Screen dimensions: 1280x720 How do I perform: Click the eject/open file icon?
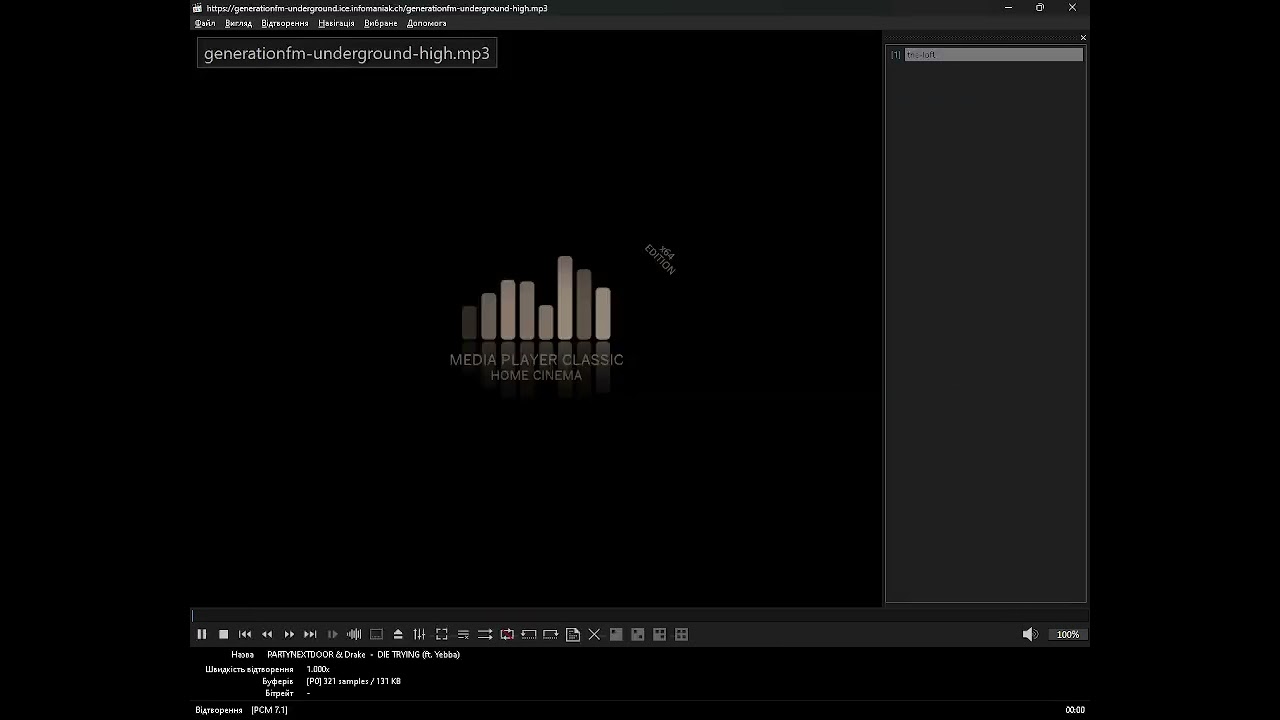398,634
